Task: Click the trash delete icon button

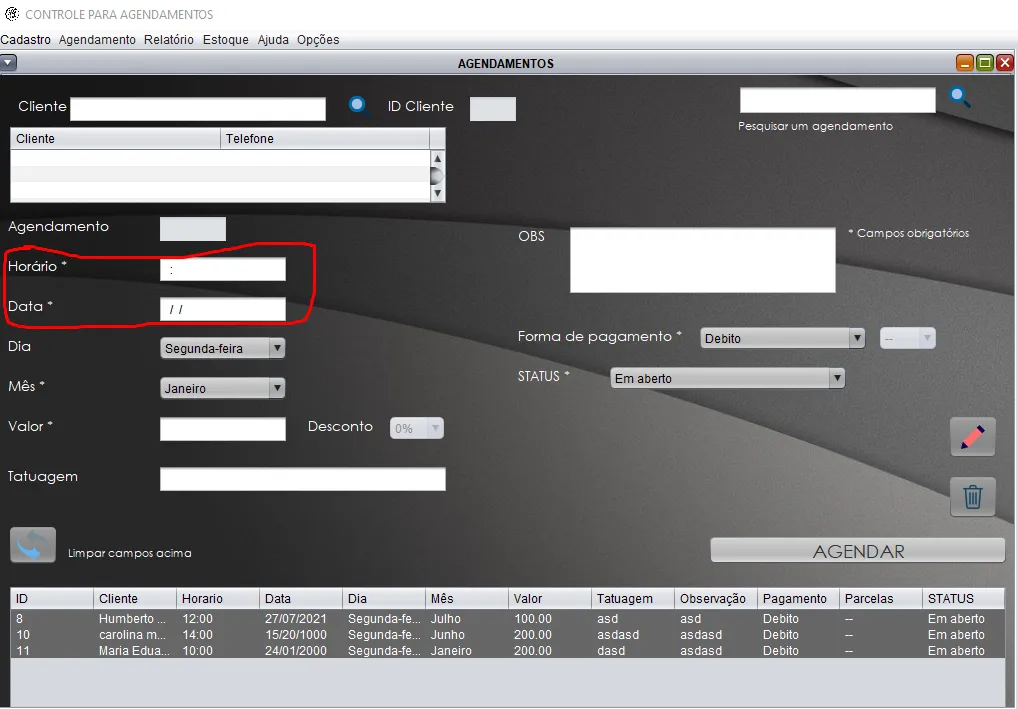Action: [972, 497]
